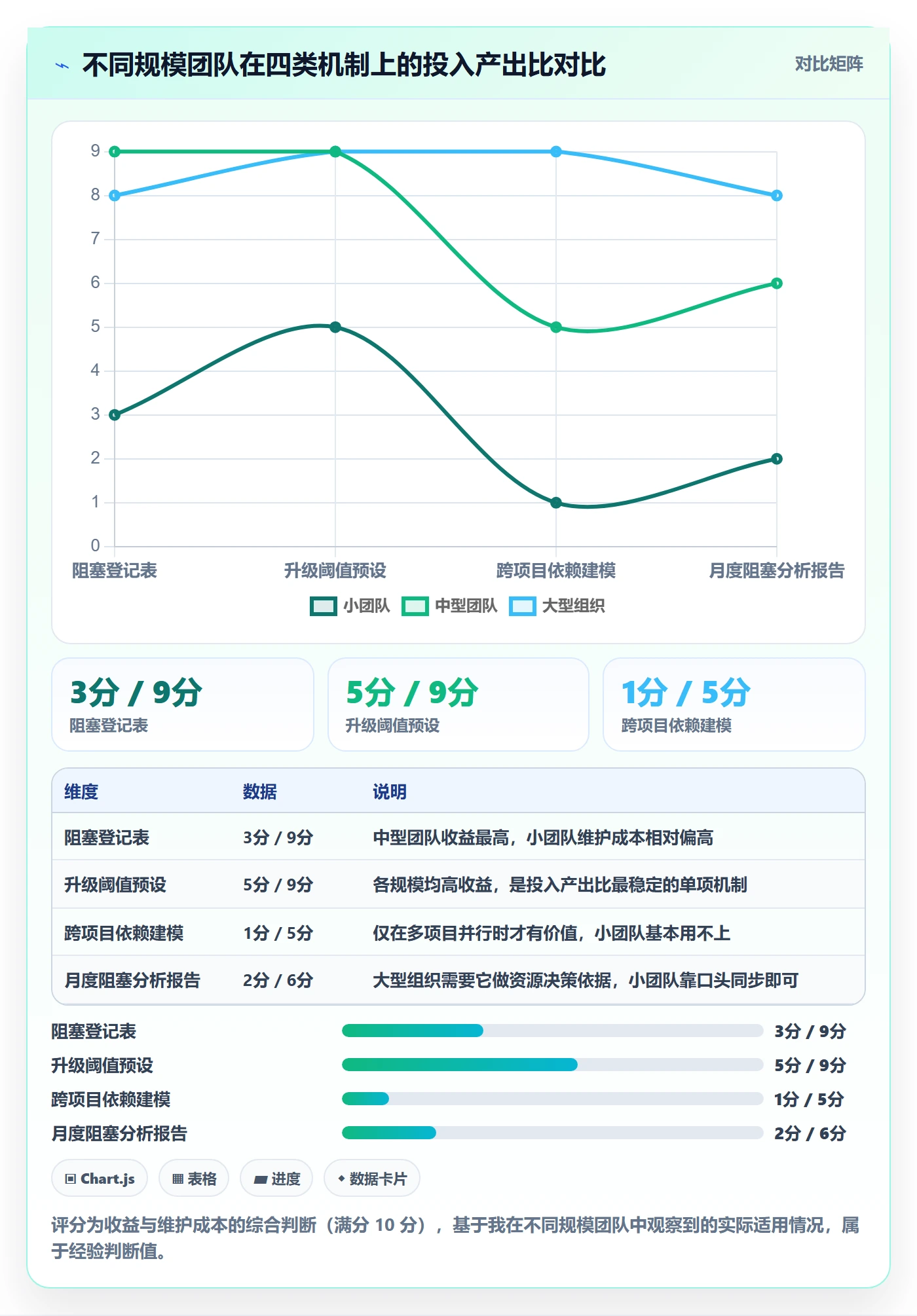Click the 小团队 data point at 阻塞登记表
Screen dimensions: 917x1316
click(115, 415)
